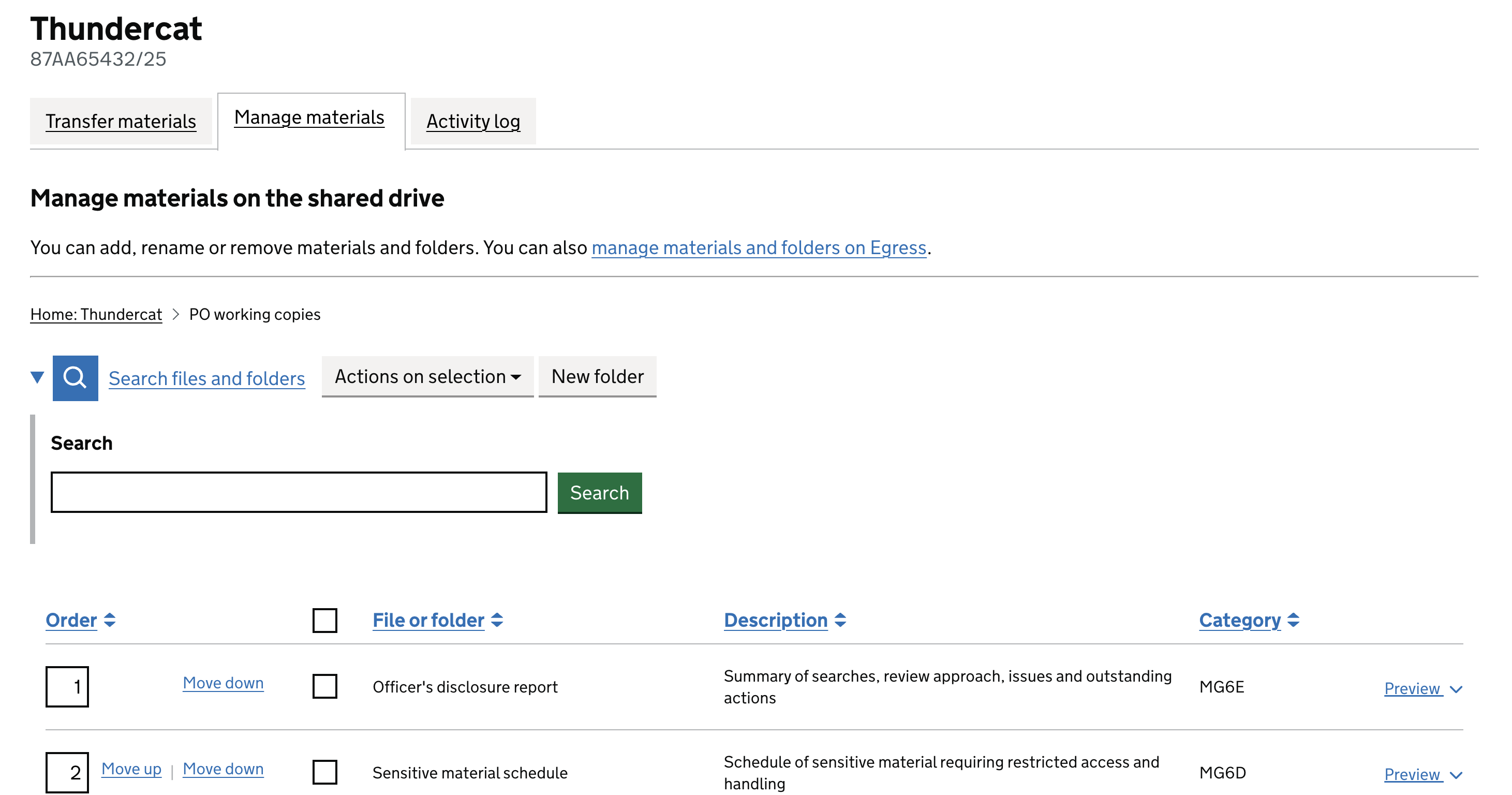This screenshot has height=795, width=1512.
Task: Expand Officer's disclosure report preview chevron
Action: (x=1456, y=689)
